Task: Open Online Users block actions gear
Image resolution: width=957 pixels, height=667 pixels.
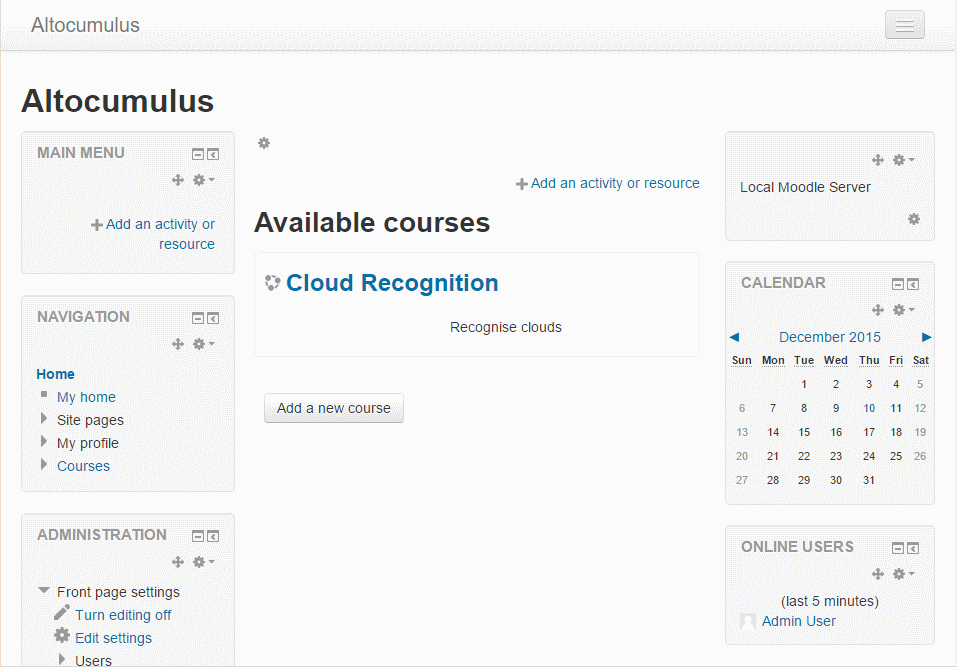Action: 903,574
